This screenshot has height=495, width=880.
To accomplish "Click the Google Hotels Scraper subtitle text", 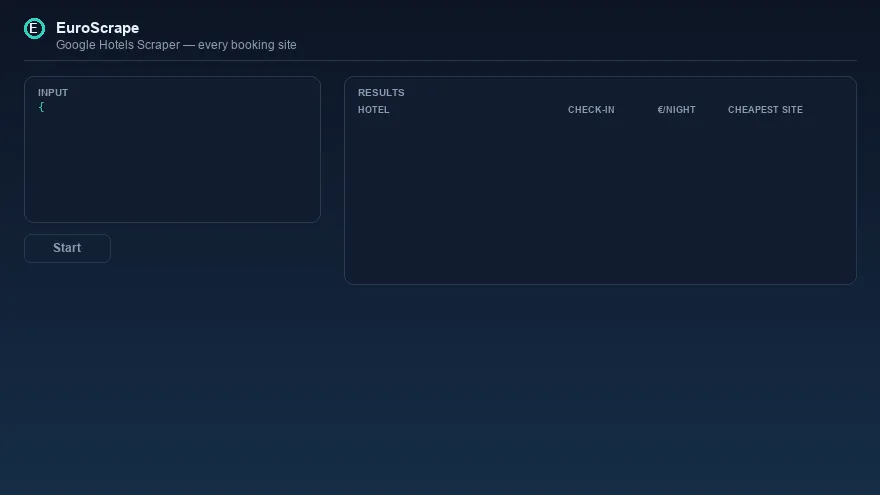I will [176, 45].
